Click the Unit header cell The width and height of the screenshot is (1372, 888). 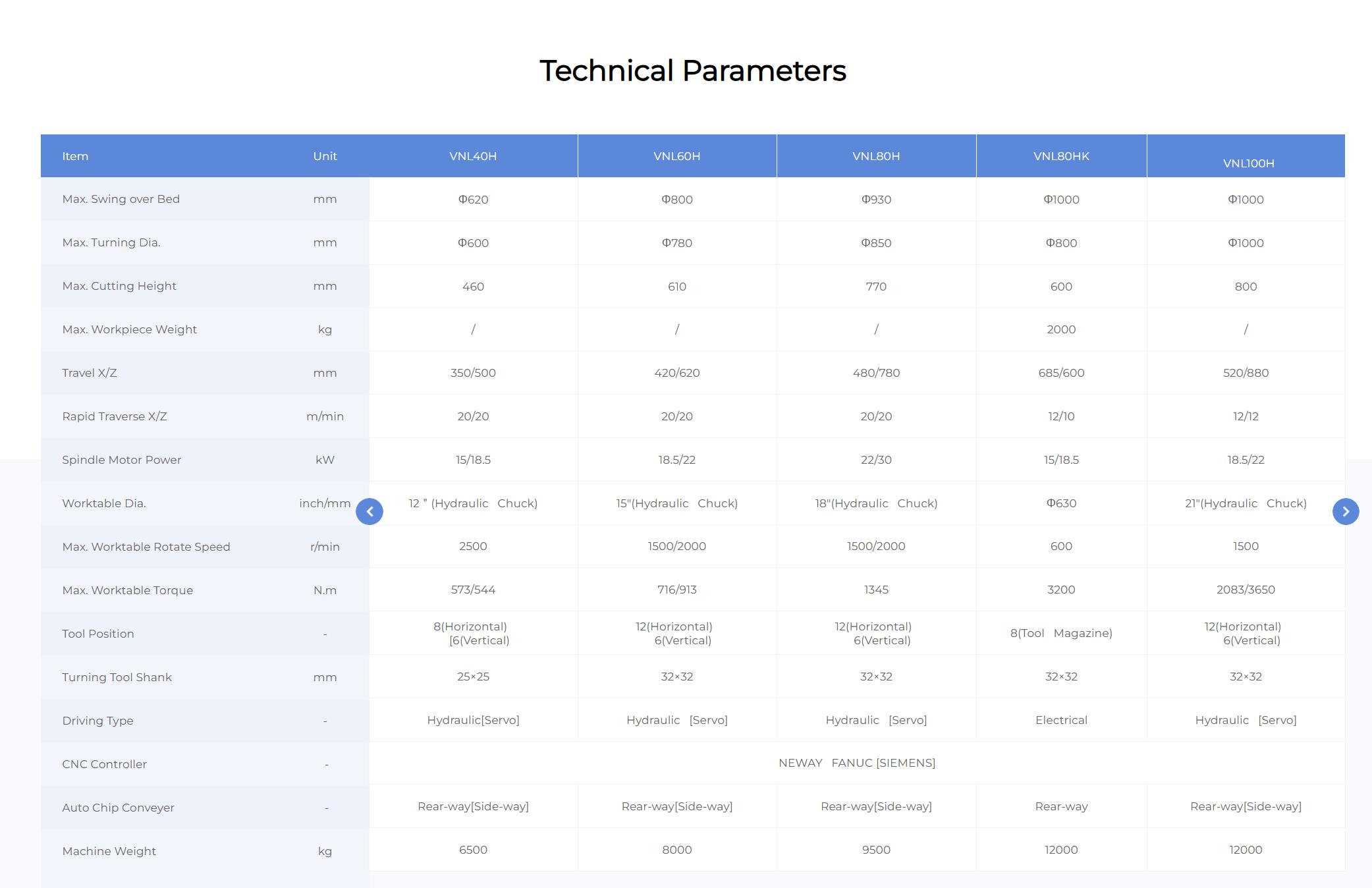325,156
